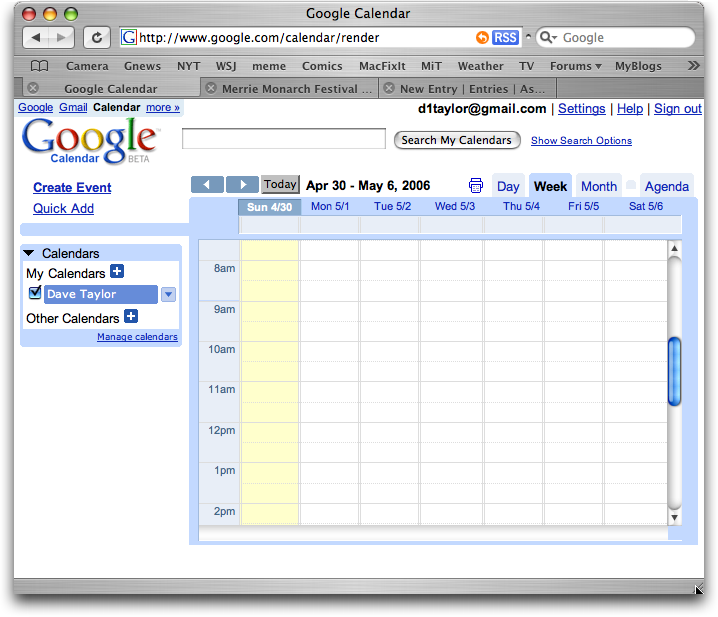This screenshot has height=617, width=718.
Task: Open the Forums bookmark dropdown
Action: (x=576, y=66)
